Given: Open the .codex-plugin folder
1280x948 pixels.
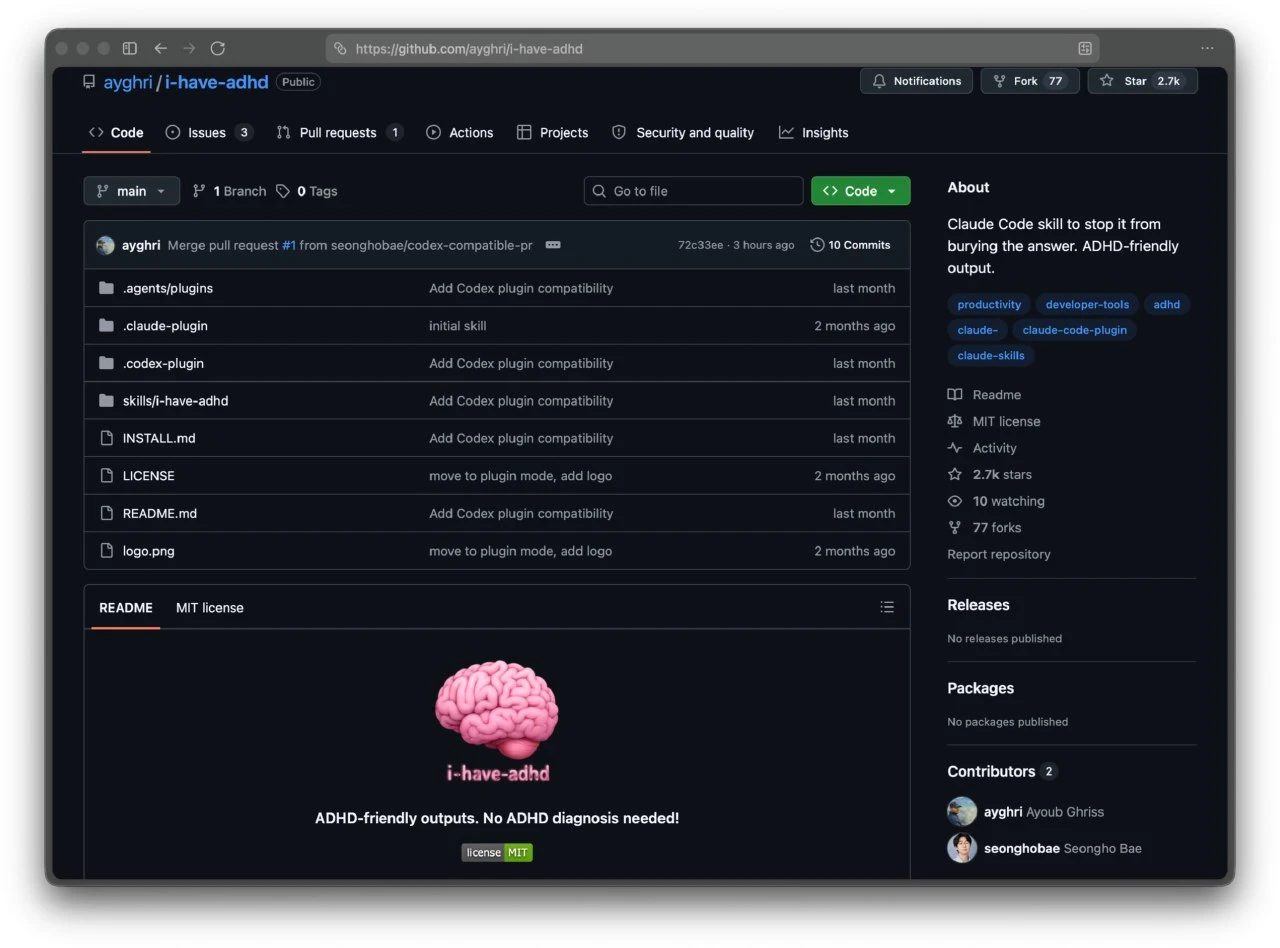Looking at the screenshot, I should 163,363.
